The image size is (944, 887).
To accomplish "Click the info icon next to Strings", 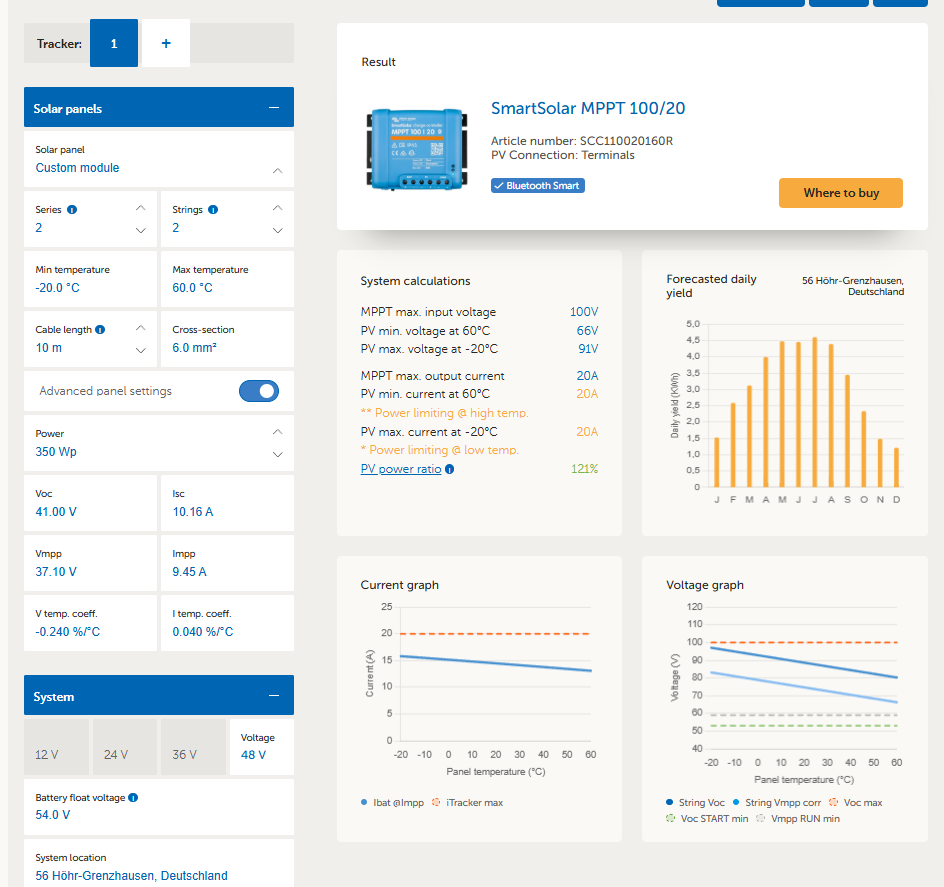I will (x=213, y=210).
